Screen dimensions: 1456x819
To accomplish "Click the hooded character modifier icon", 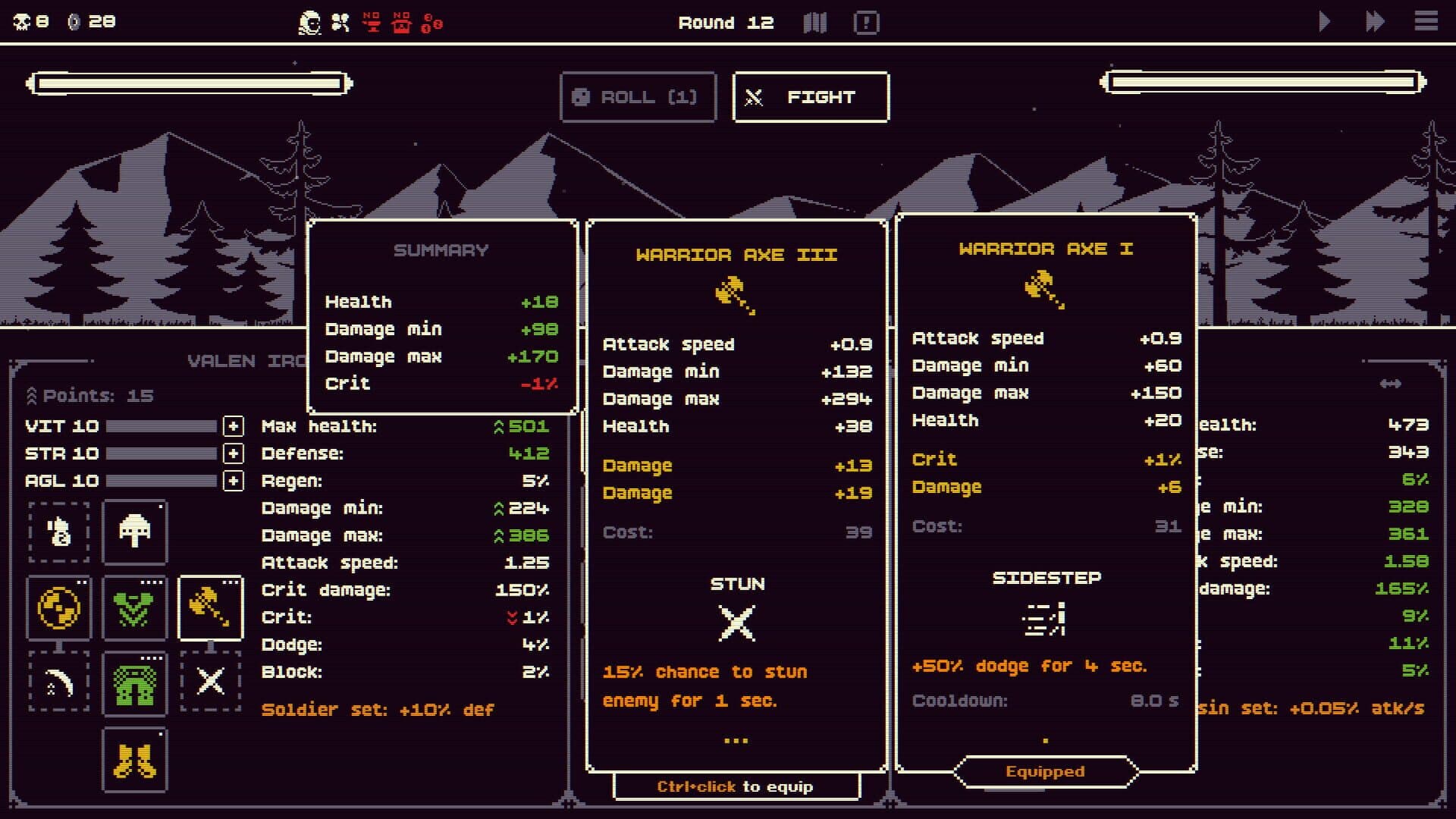I will 309,23.
